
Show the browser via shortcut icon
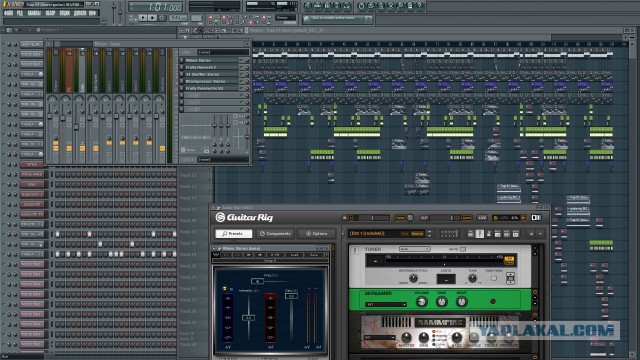[x=337, y=6]
